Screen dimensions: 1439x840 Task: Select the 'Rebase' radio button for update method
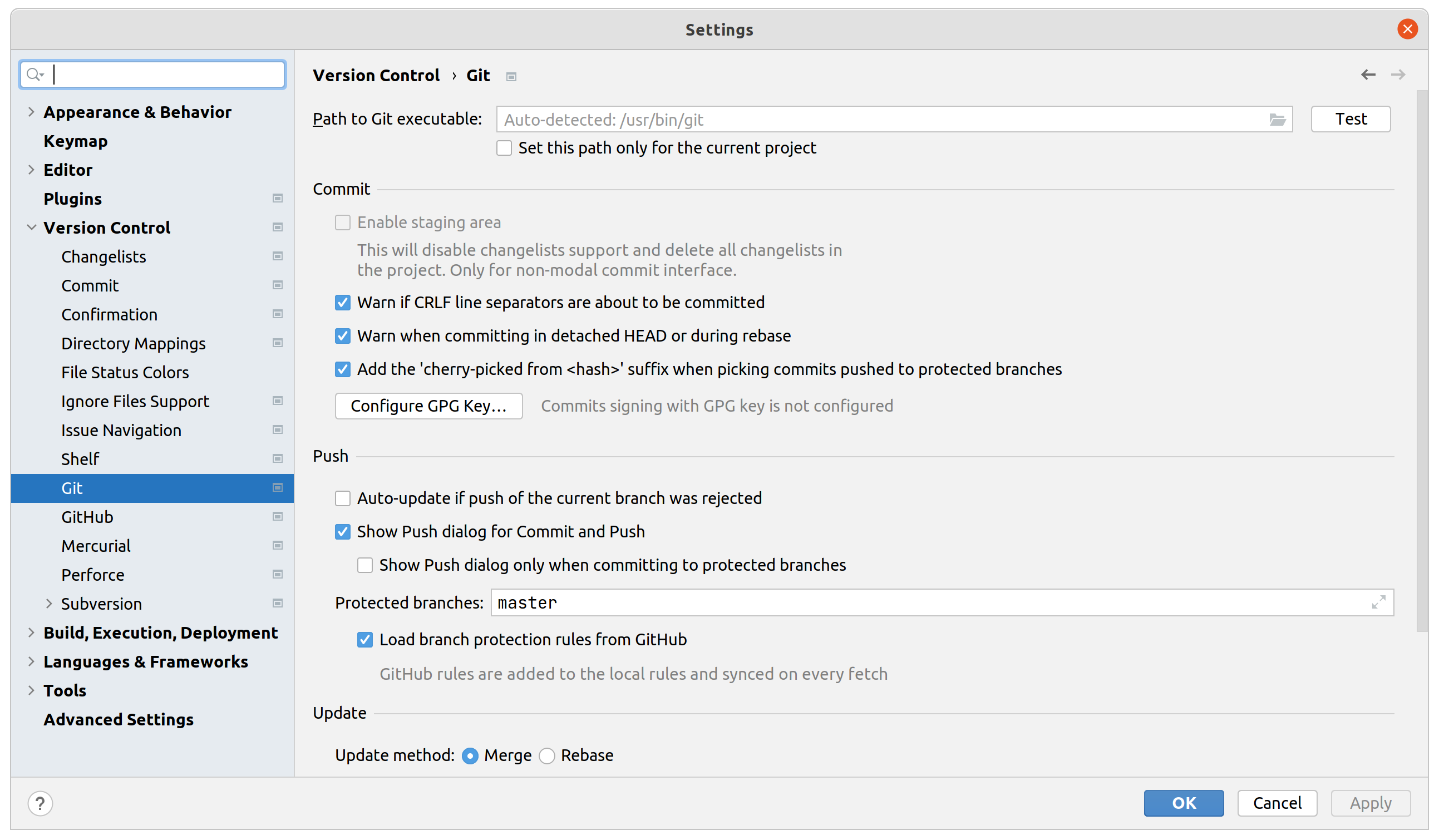point(549,755)
